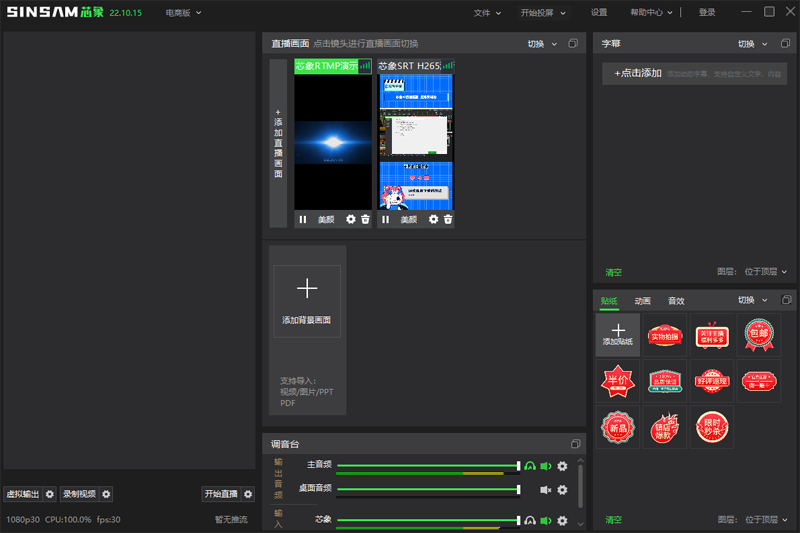
Task: Open the 文件 menu
Action: coord(487,13)
